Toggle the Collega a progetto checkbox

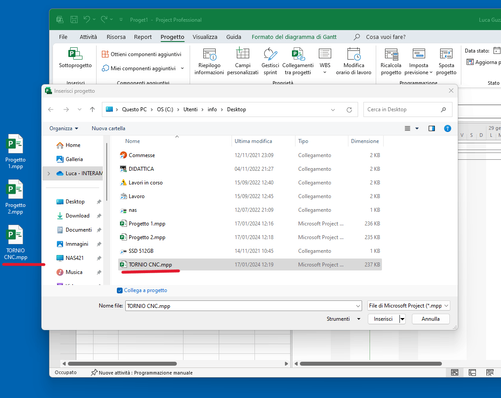pyautogui.click(x=120, y=290)
